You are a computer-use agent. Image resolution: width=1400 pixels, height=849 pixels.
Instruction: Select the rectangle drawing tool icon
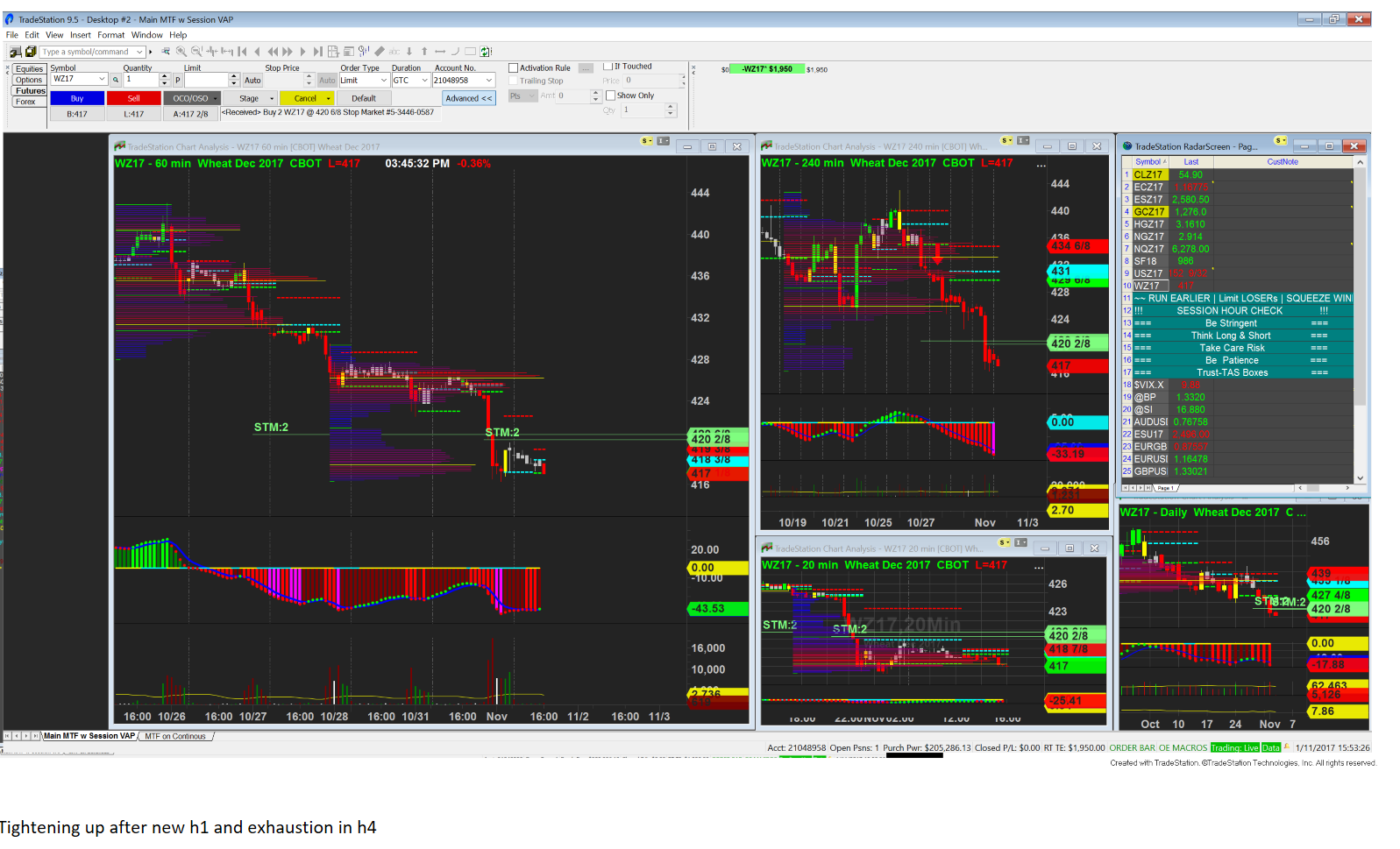point(470,52)
